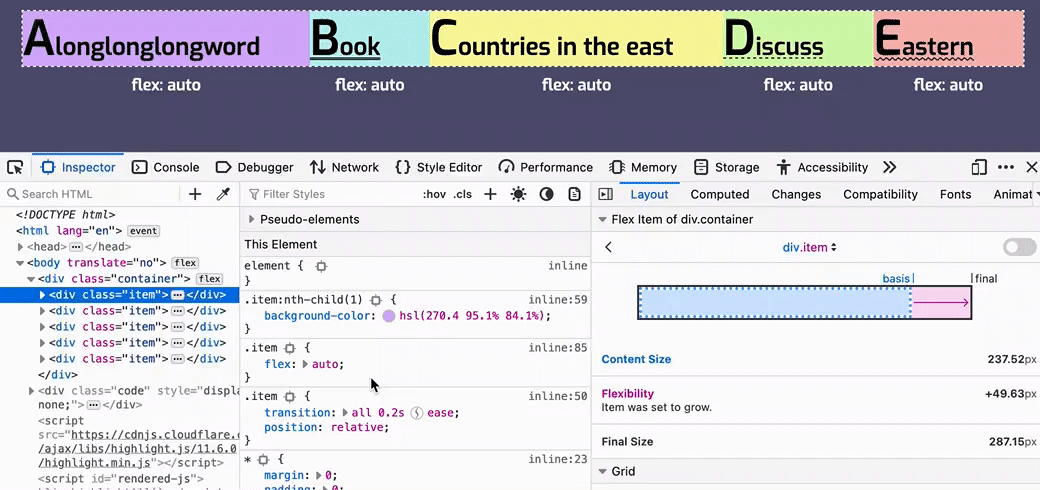Screen dimensions: 1040x490
Task: Click the background-color purple swatch
Action: (x=389, y=316)
